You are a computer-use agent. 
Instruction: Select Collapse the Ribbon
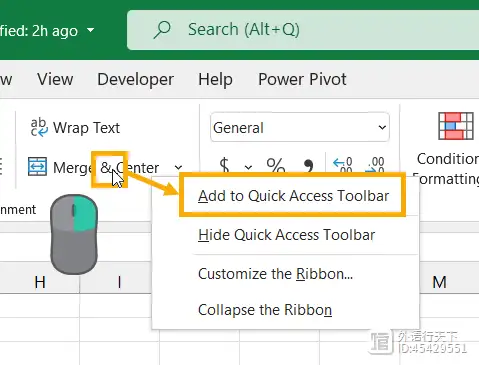click(265, 310)
